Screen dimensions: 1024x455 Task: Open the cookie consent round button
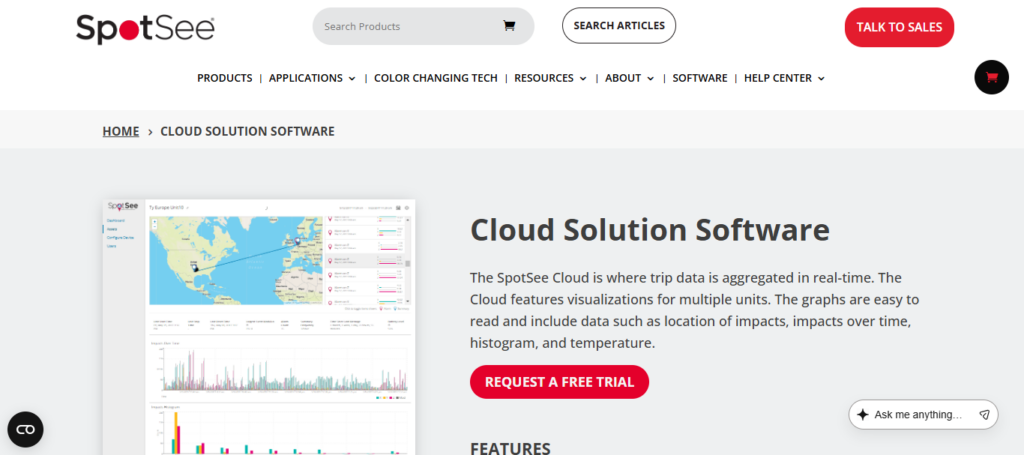(25, 430)
